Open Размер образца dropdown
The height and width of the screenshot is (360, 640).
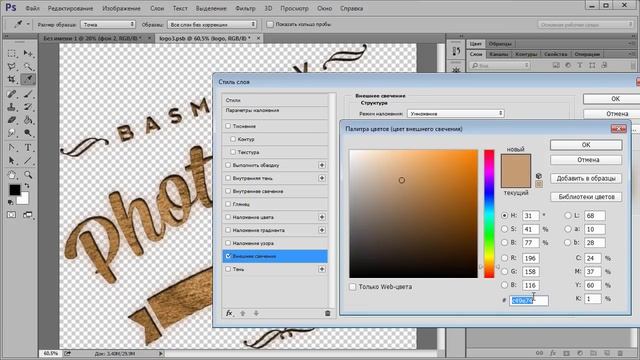click(108, 24)
